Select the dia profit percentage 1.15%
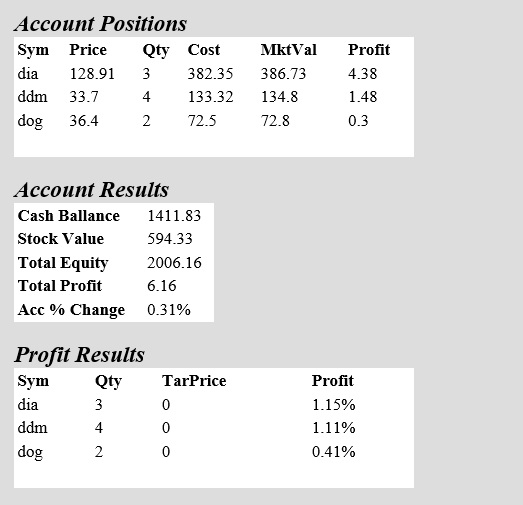Image resolution: width=523 pixels, height=505 pixels. click(x=334, y=405)
